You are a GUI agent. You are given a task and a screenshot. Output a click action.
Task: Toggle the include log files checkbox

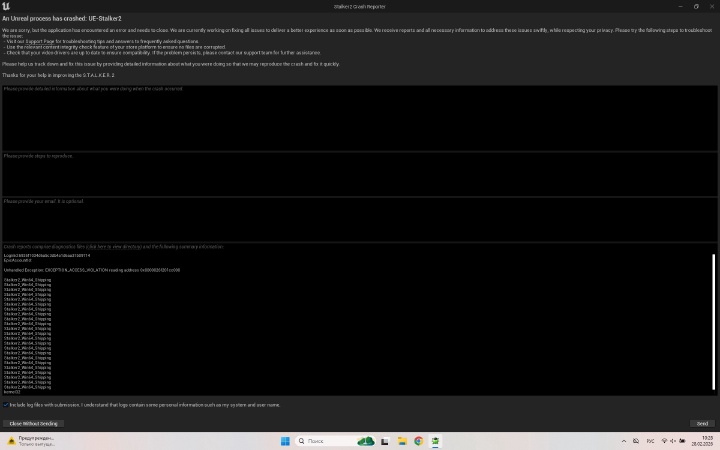coord(5,405)
